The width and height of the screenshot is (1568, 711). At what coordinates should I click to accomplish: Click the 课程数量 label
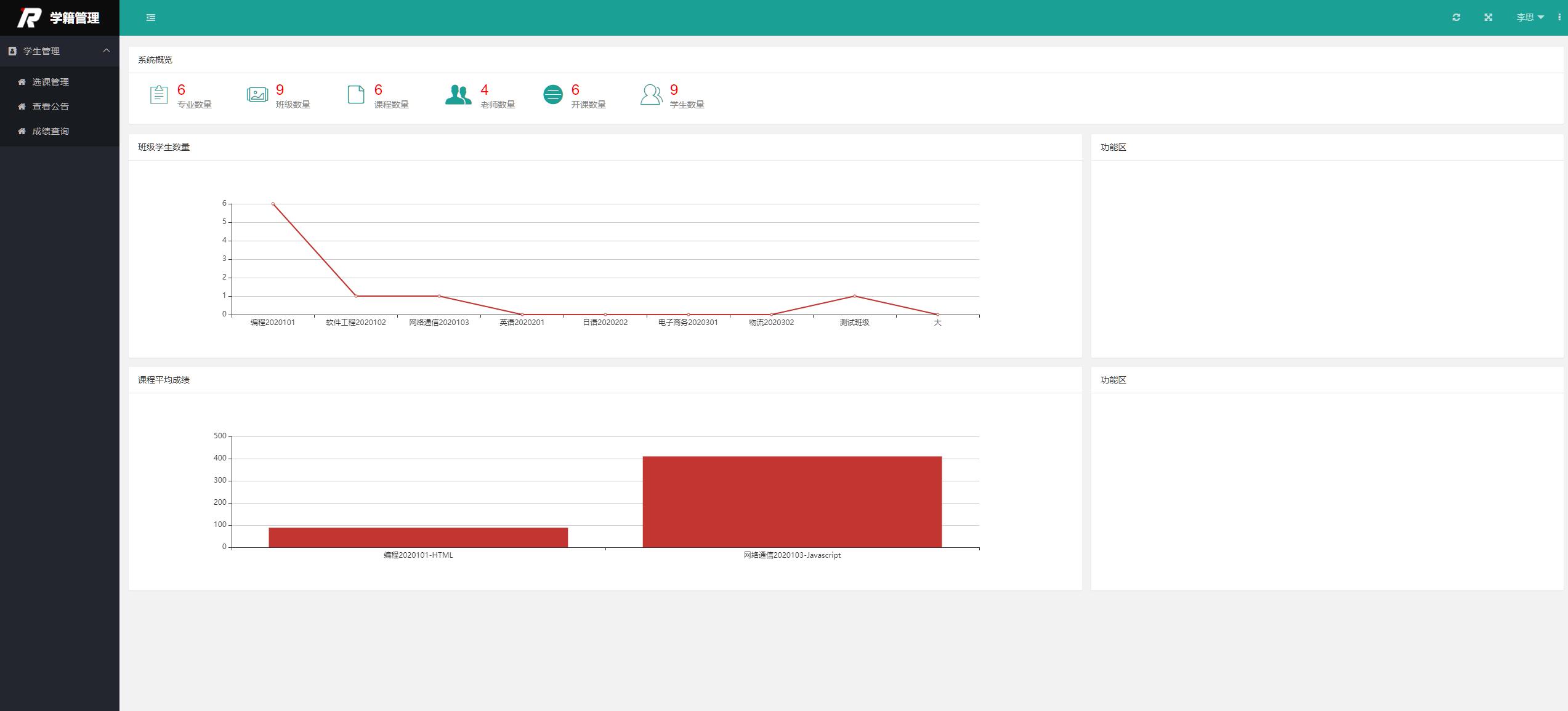392,105
